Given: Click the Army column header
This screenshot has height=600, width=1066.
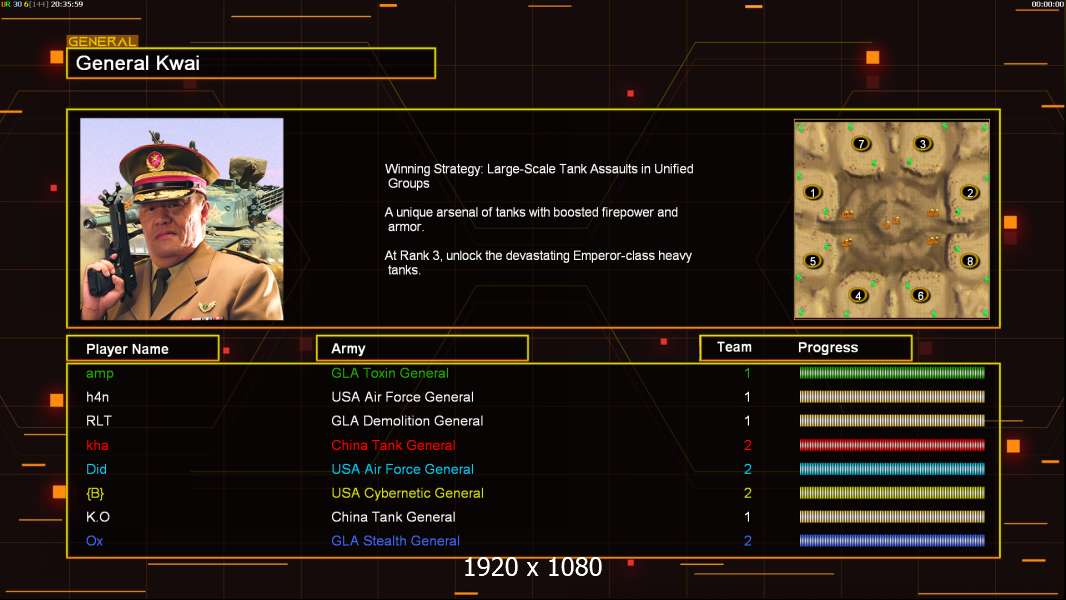Looking at the screenshot, I should 422,349.
